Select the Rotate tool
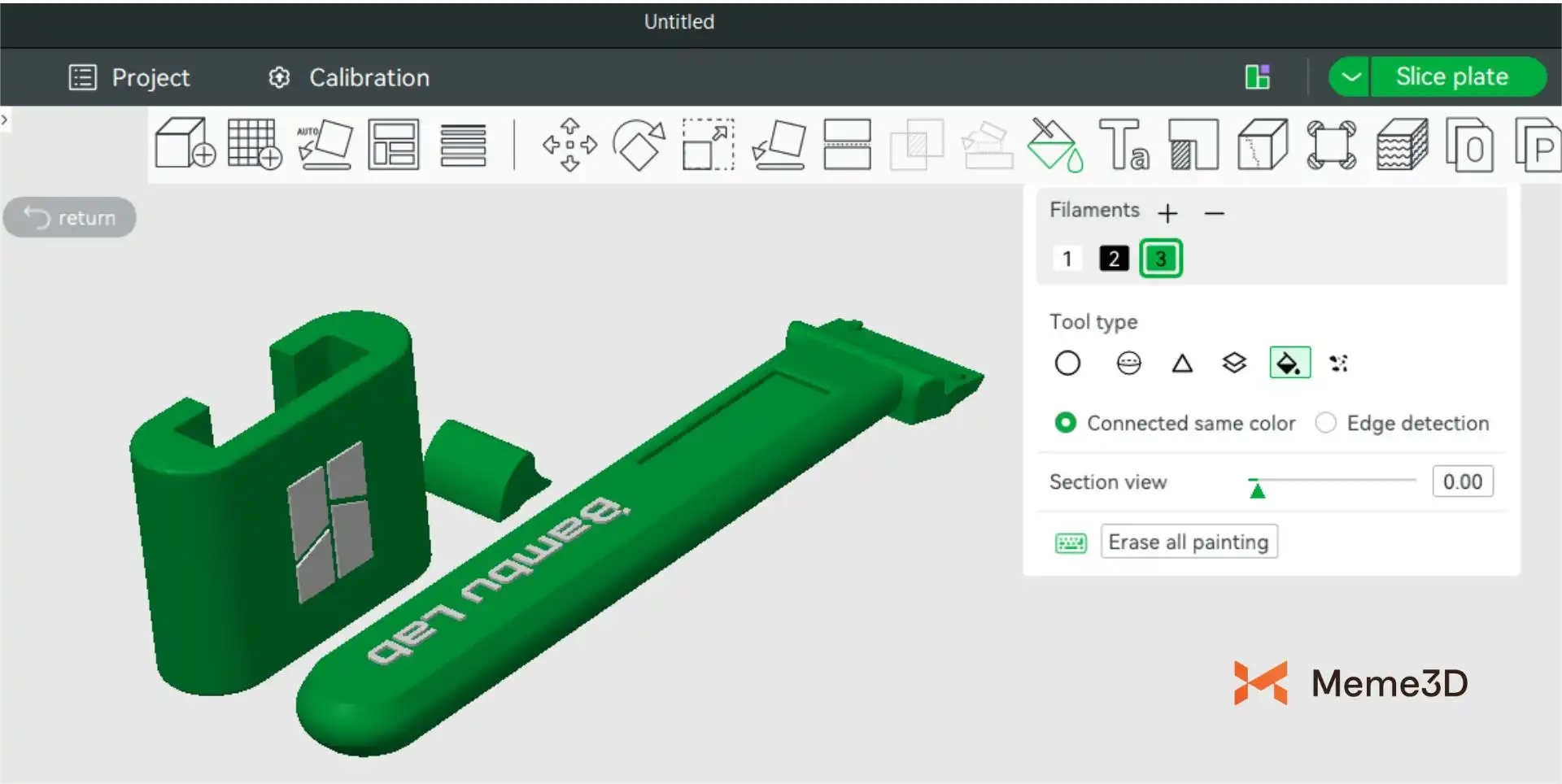This screenshot has height=784, width=1562. pyautogui.click(x=639, y=145)
